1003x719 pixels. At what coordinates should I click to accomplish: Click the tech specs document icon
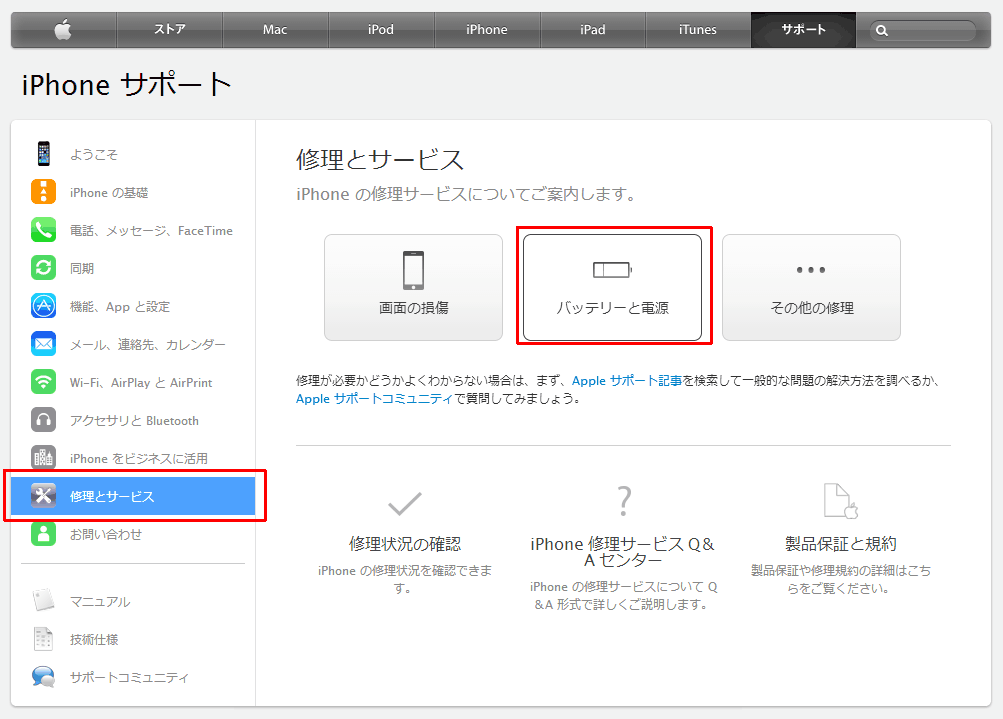tap(43, 638)
